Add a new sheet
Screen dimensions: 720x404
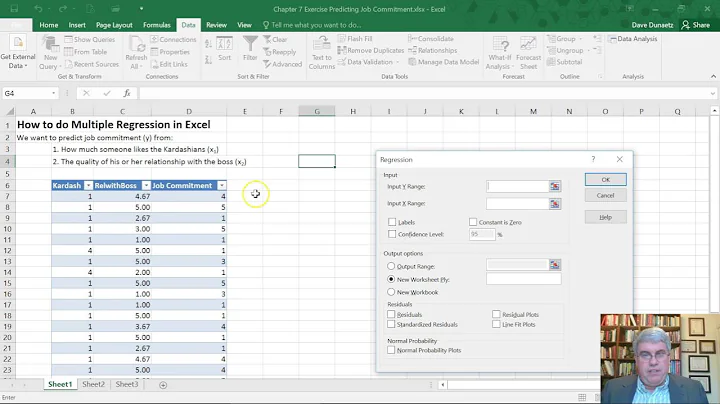pos(163,385)
